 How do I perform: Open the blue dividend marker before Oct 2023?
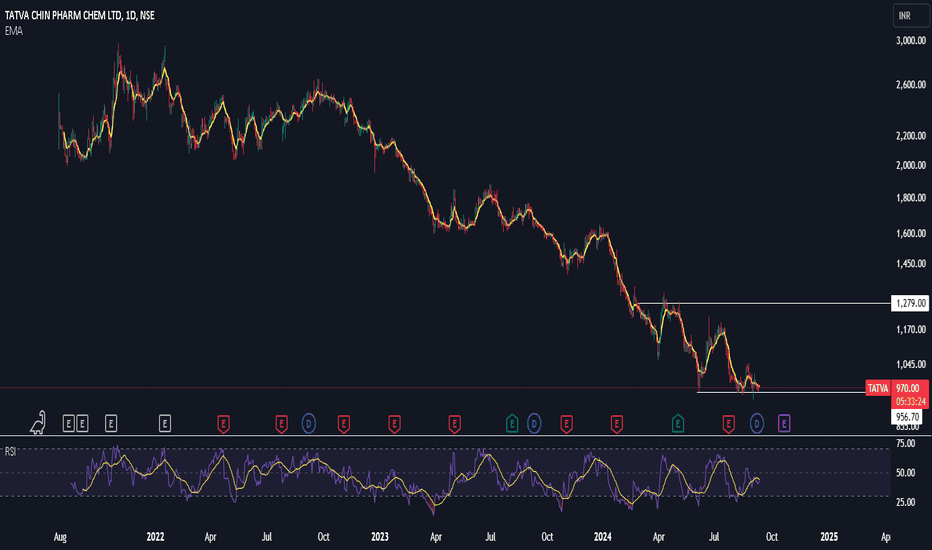pos(534,423)
